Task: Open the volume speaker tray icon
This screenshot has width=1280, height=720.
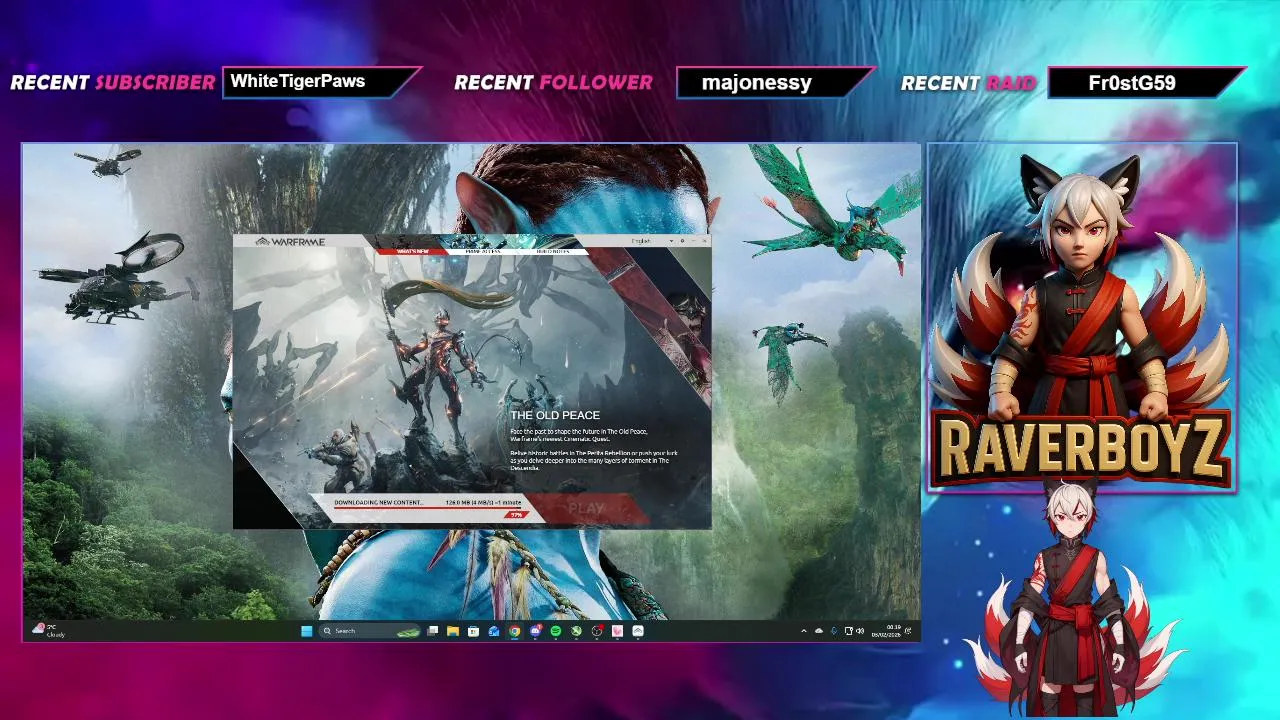Action: 860,631
